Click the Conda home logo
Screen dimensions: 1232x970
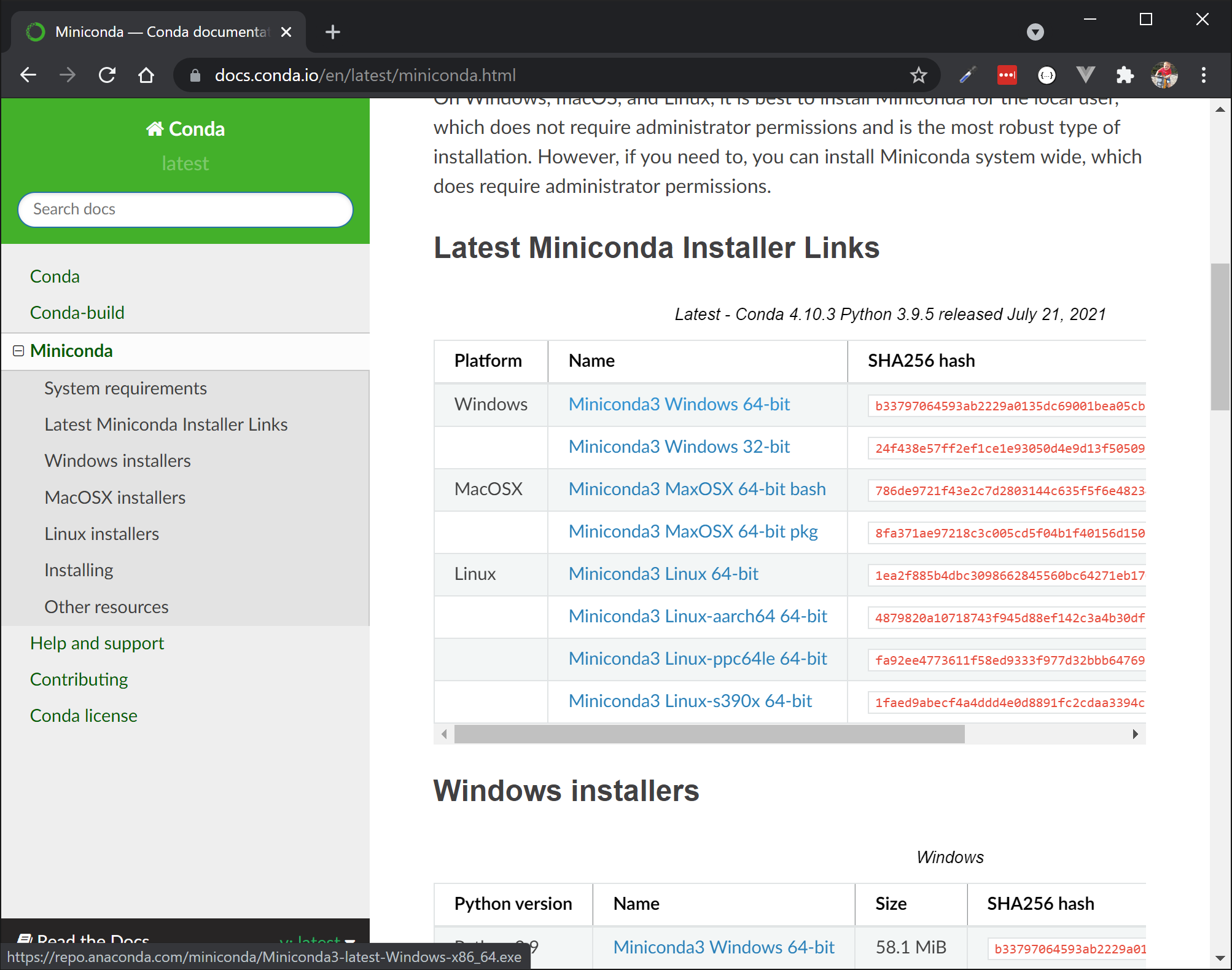click(x=185, y=129)
